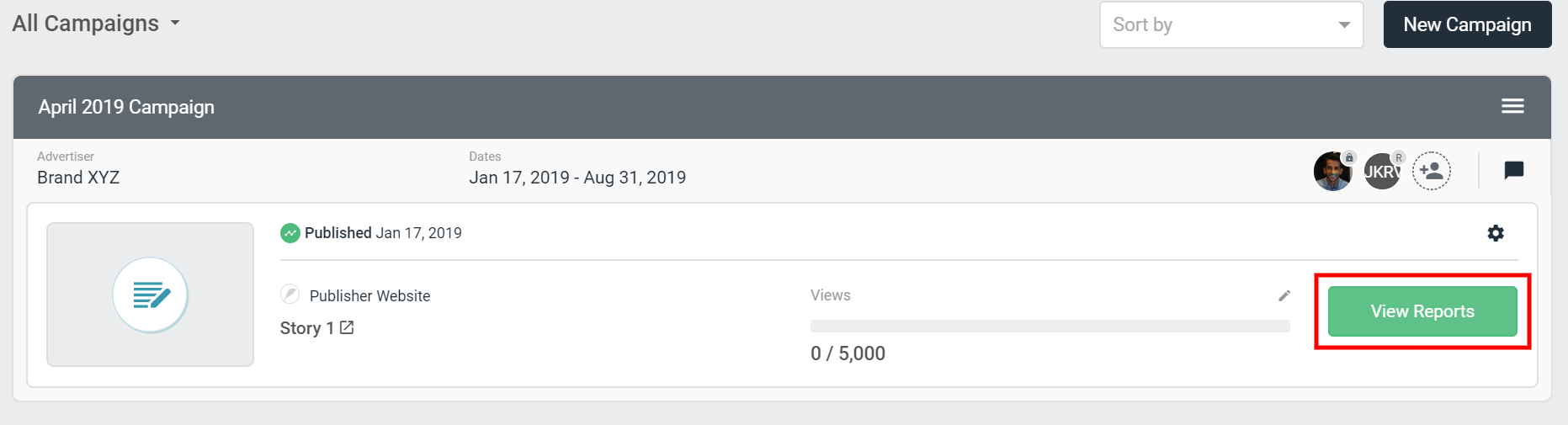
Task: Open the Sort by dropdown
Action: (x=1231, y=24)
